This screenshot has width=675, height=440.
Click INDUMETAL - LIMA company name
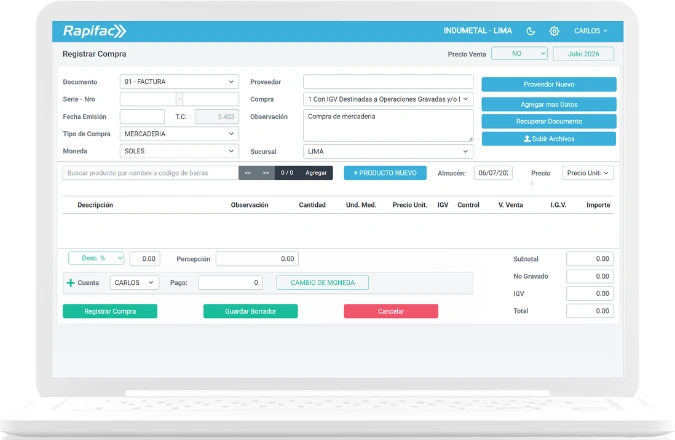477,31
